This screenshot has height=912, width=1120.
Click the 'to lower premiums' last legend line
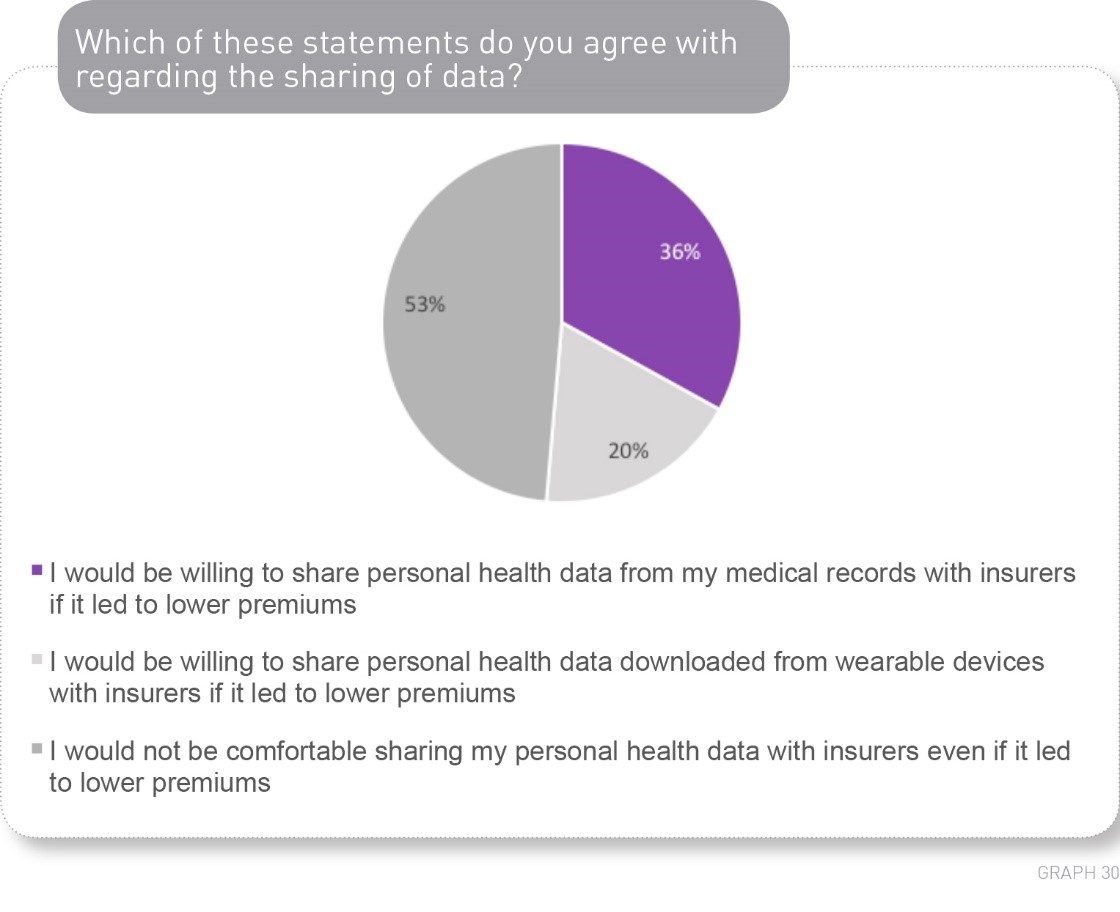point(159,783)
